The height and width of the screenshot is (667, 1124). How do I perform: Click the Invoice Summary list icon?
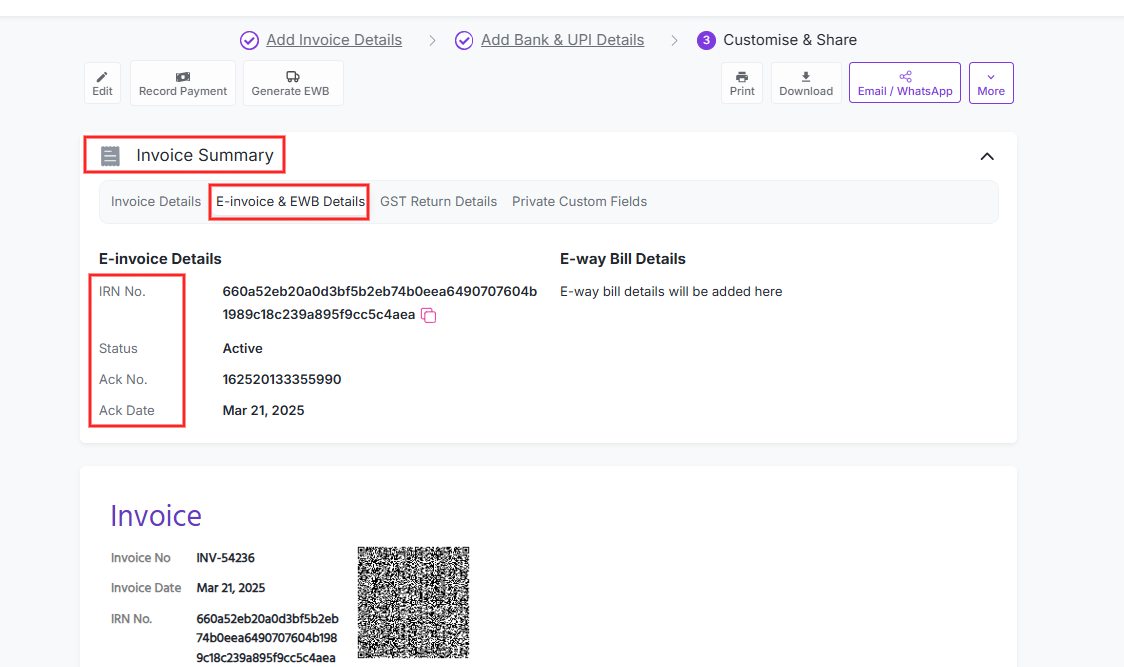tap(110, 156)
